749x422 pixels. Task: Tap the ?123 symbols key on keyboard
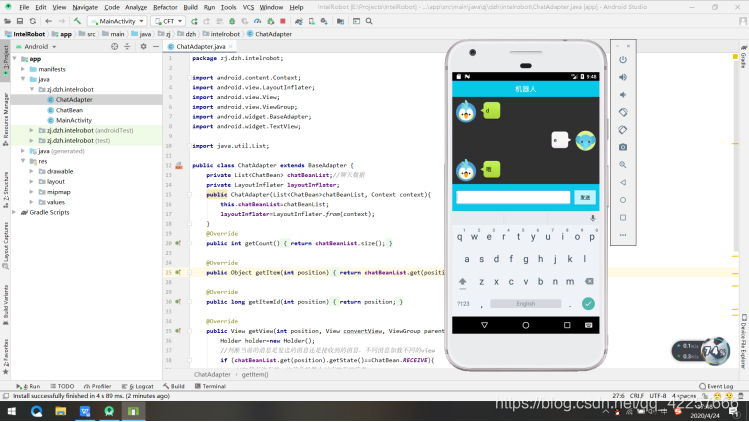463,303
